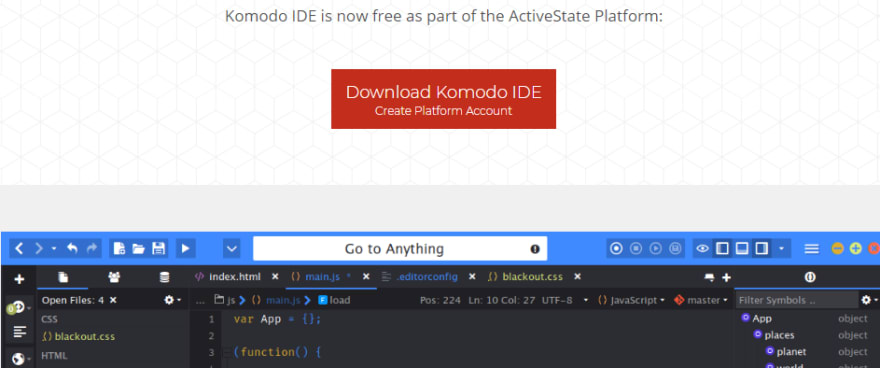Create a new file from toolbar

pyautogui.click(x=119, y=249)
